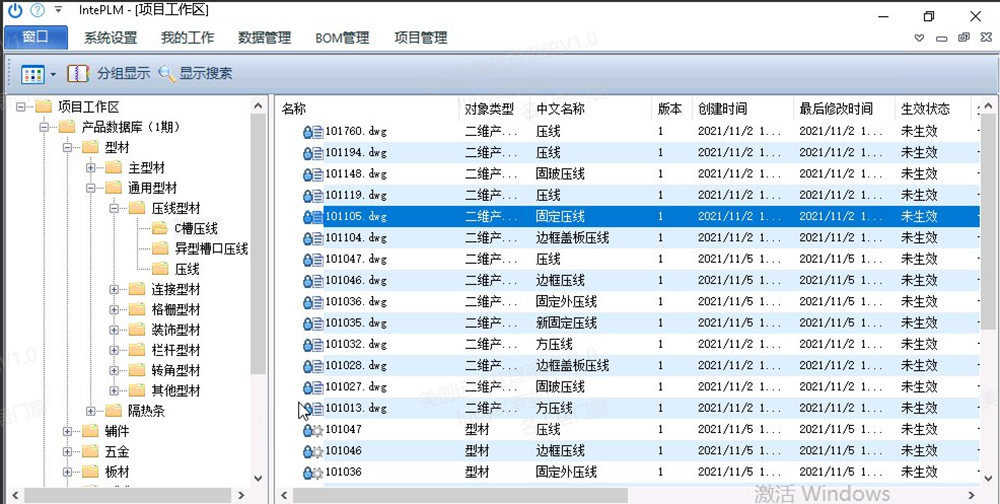
Task: Click the file list horizontal scrollbar
Action: (x=460, y=495)
